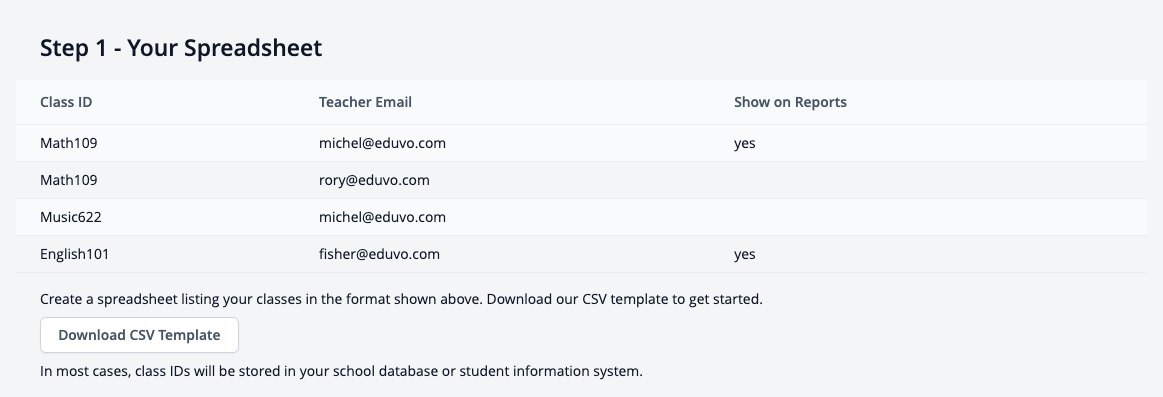
Task: Select the Teacher Email column header
Action: (365, 102)
